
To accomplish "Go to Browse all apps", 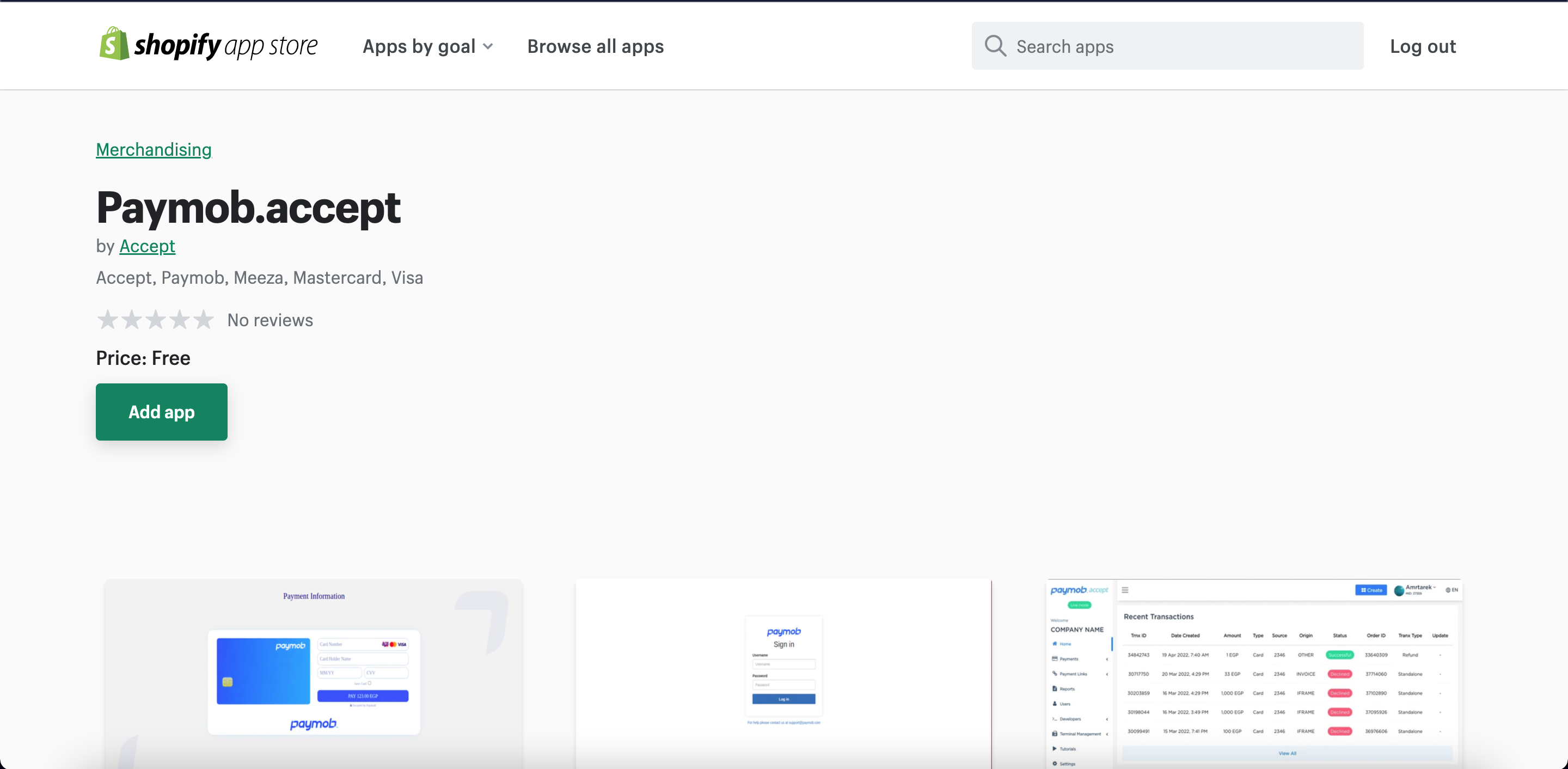I will tap(595, 47).
